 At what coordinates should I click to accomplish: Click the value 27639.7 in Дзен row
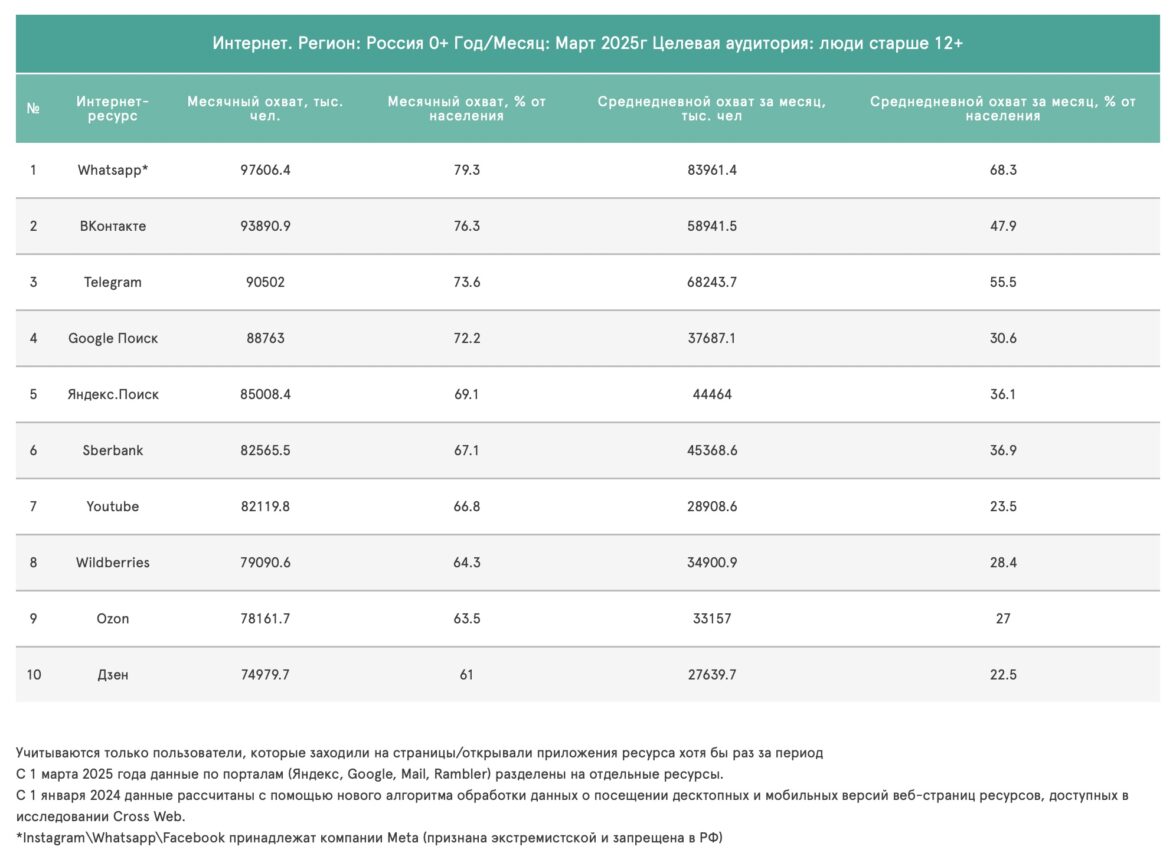(712, 674)
